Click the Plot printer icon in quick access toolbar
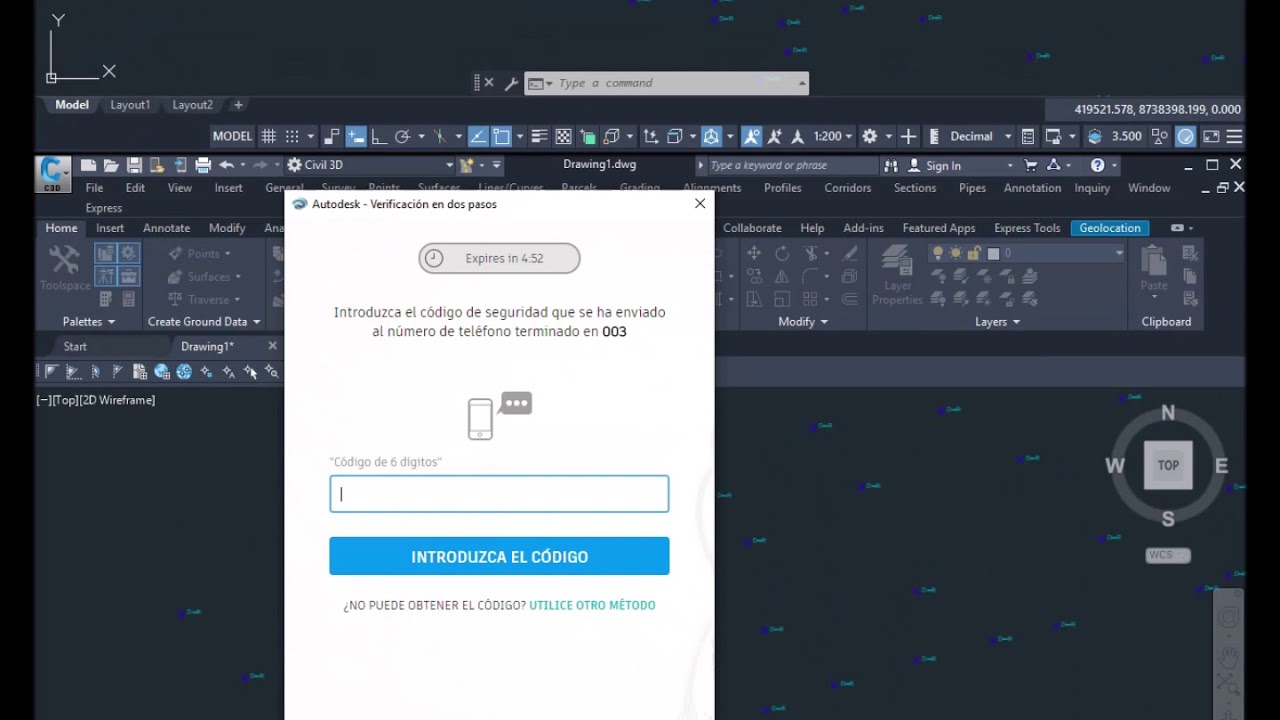This screenshot has width=1280, height=720. (203, 165)
